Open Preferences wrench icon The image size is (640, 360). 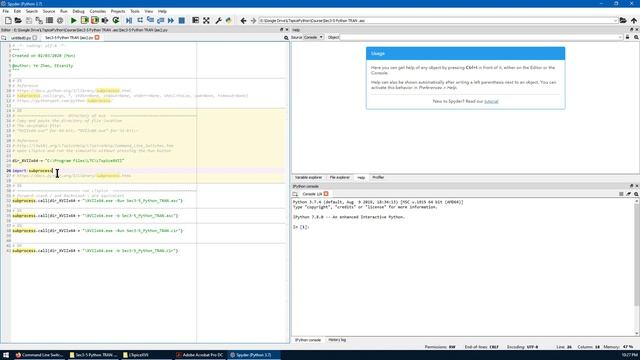[x=218, y=20]
